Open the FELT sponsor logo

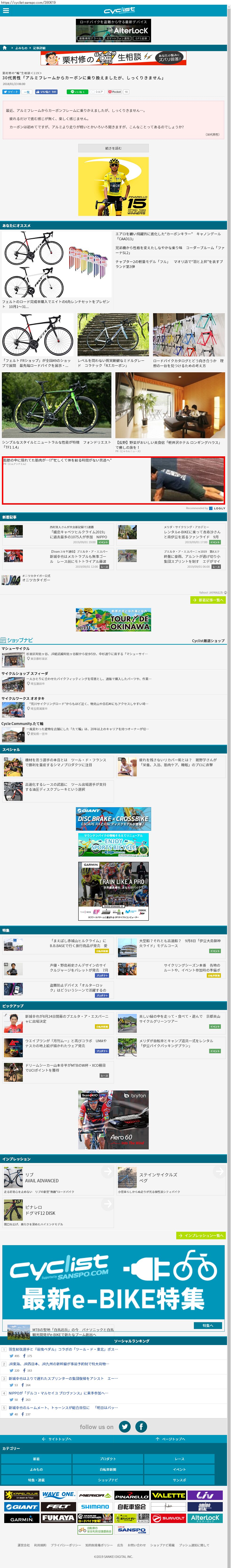pos(58,1507)
